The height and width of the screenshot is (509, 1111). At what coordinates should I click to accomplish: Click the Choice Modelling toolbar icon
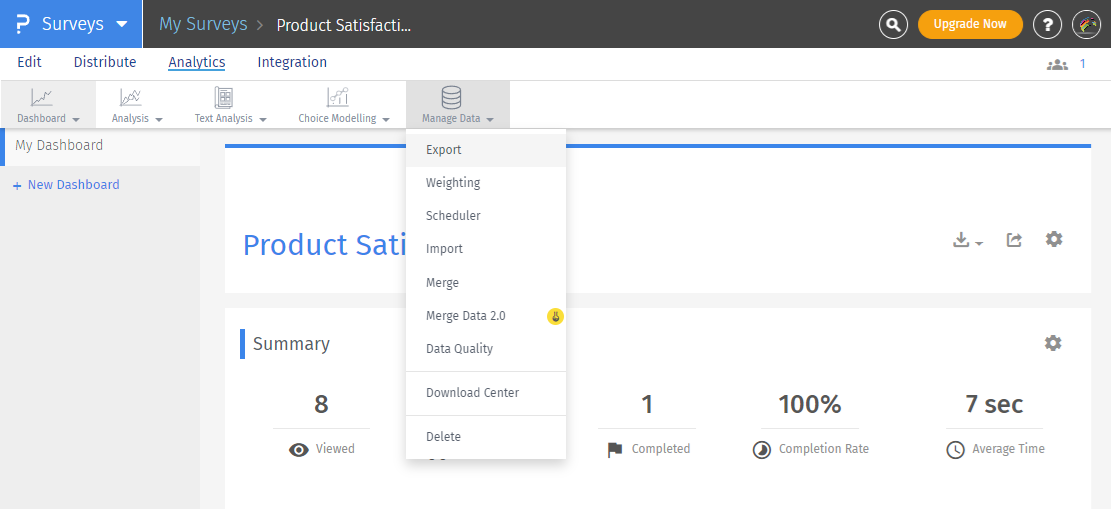point(338,98)
